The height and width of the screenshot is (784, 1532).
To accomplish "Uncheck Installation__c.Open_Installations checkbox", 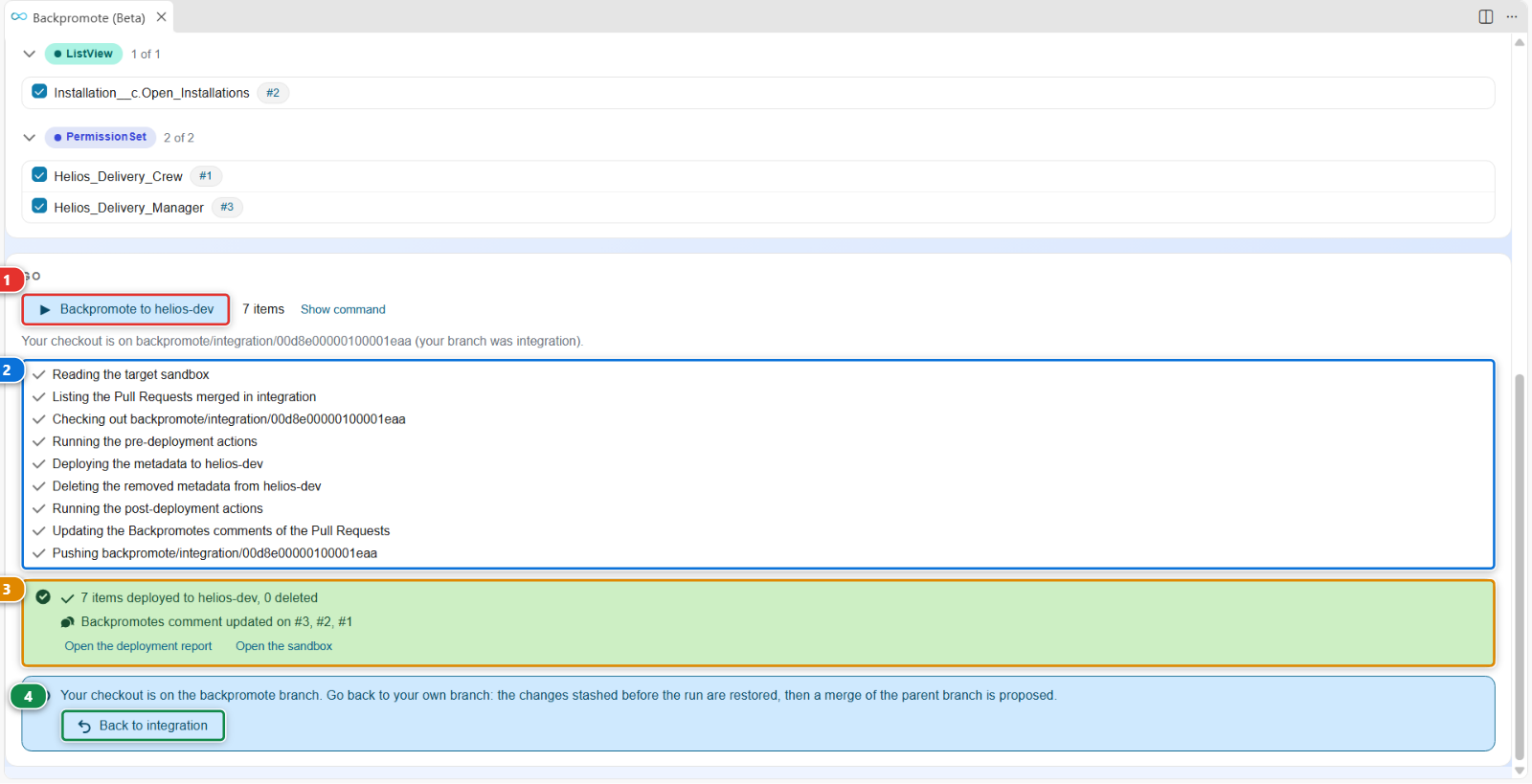I will [39, 92].
